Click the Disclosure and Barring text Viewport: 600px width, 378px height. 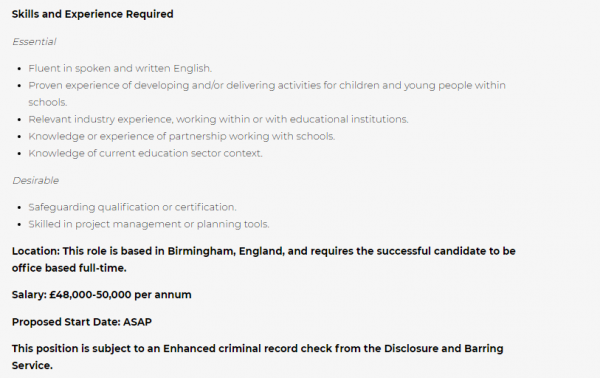tap(443, 349)
